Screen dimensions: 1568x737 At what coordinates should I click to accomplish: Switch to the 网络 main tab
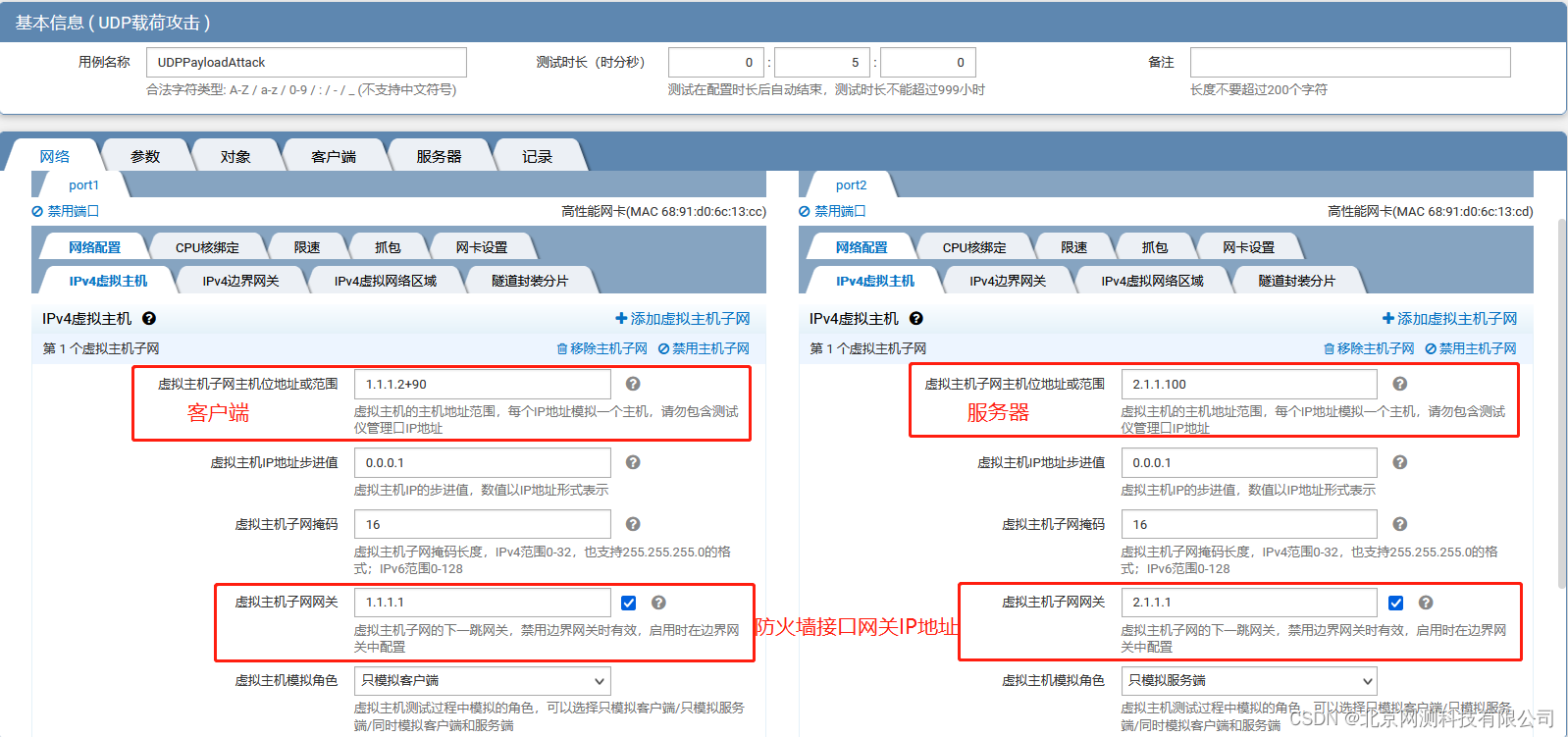point(55,156)
